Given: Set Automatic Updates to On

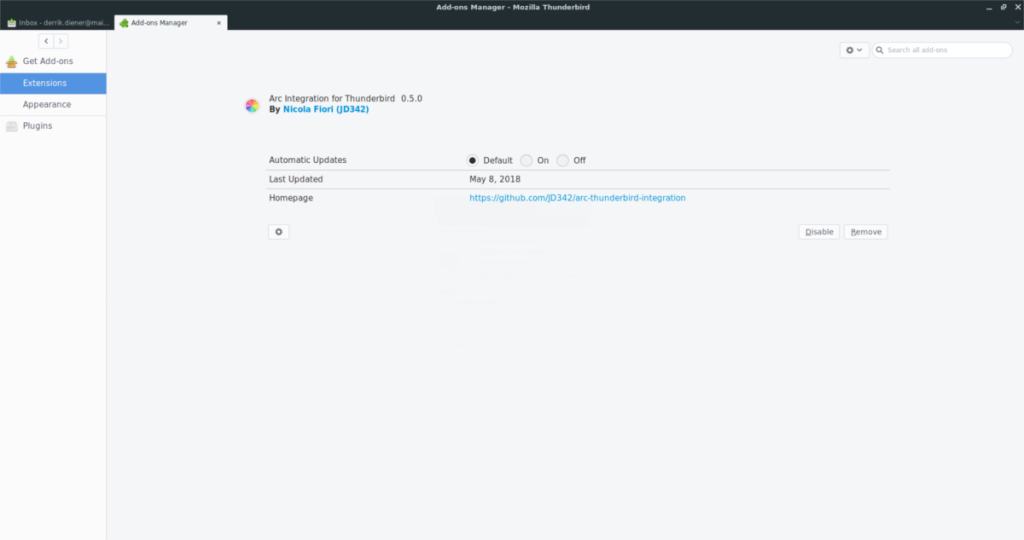Looking at the screenshot, I should coord(526,161).
